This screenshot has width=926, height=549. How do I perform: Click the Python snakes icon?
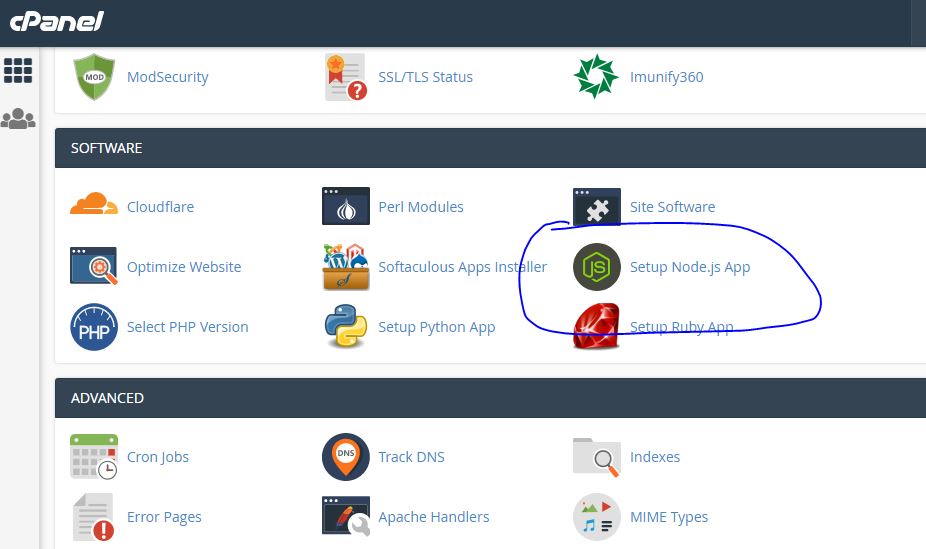345,325
